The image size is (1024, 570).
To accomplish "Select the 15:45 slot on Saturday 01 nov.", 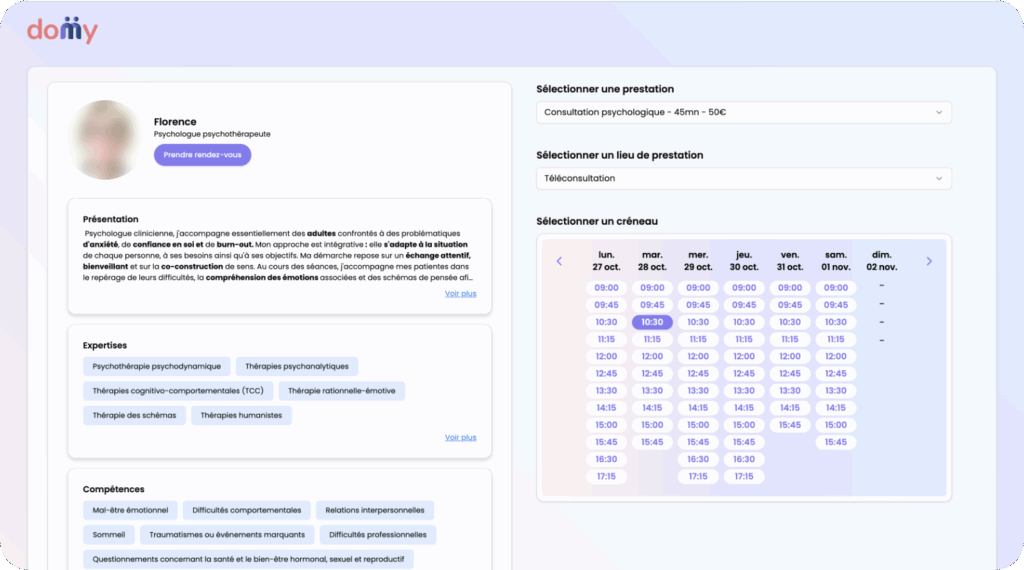I will pyautogui.click(x=836, y=442).
